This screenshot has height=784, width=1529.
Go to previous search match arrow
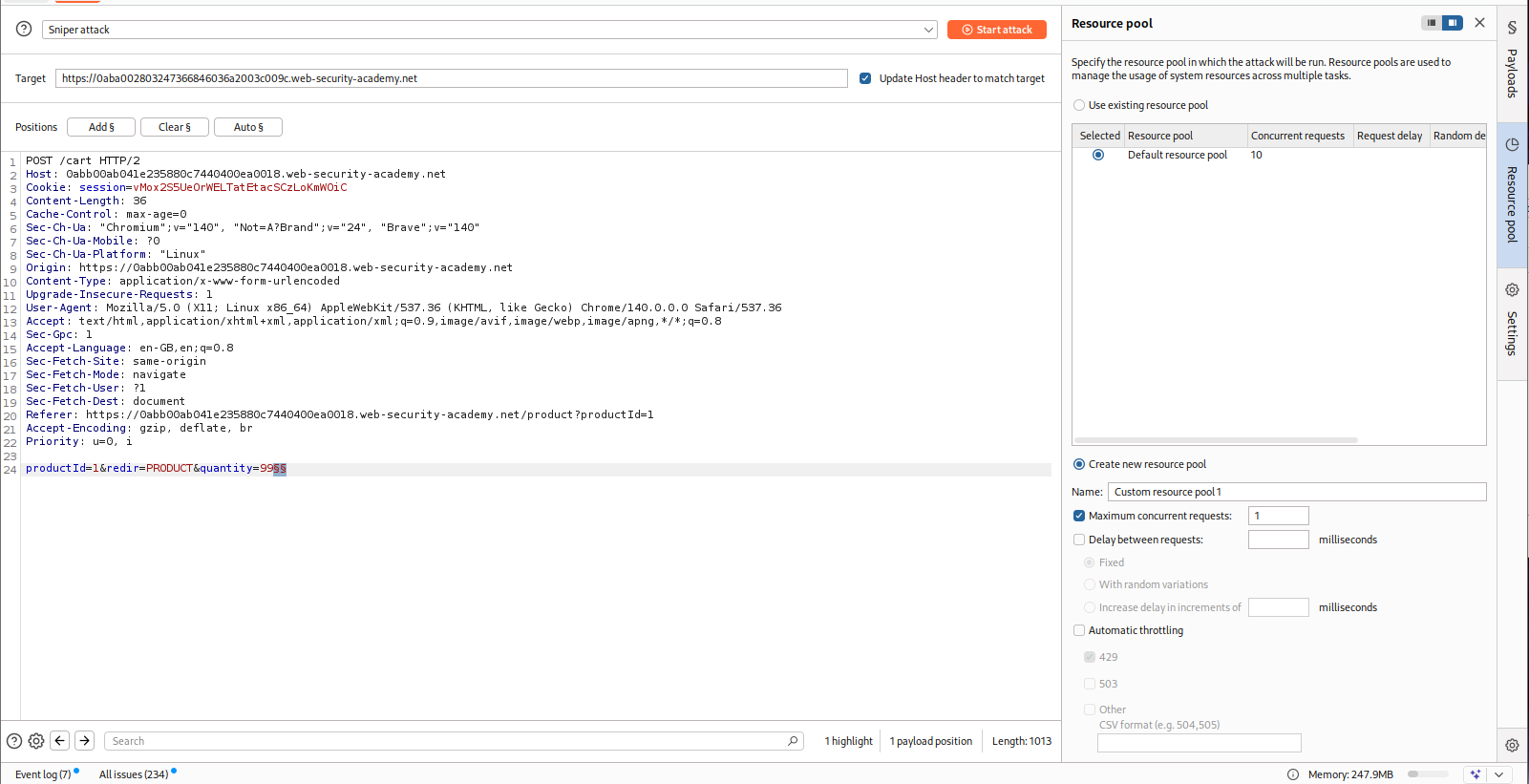point(59,741)
